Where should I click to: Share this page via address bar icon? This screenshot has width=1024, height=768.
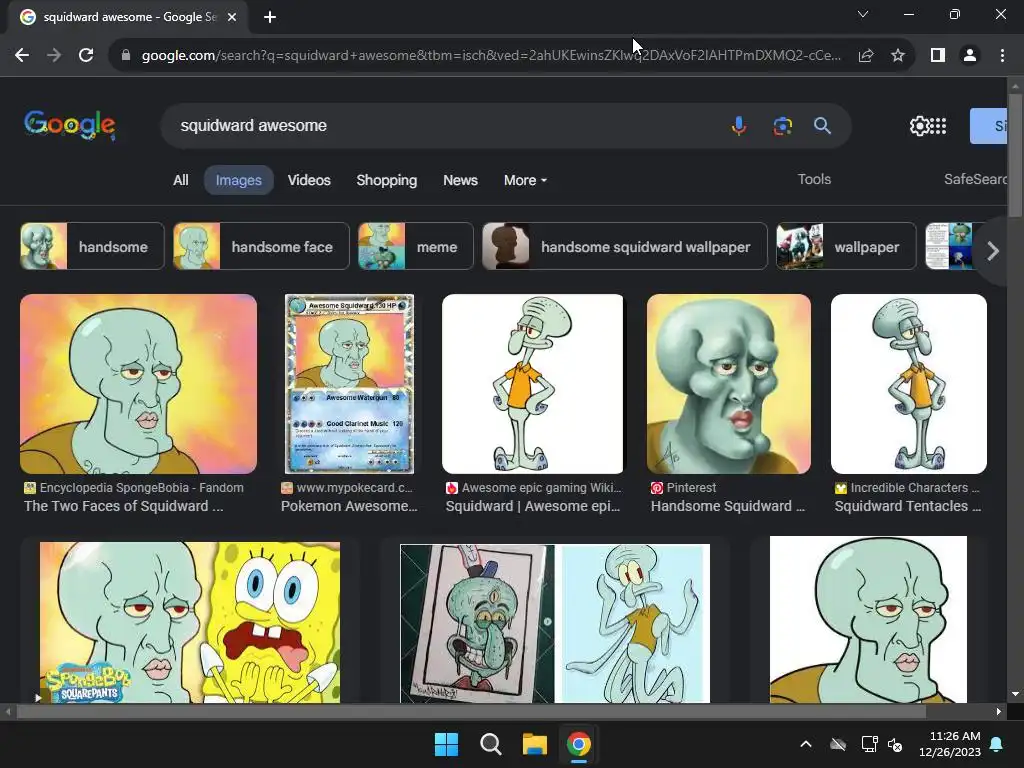[x=866, y=56]
